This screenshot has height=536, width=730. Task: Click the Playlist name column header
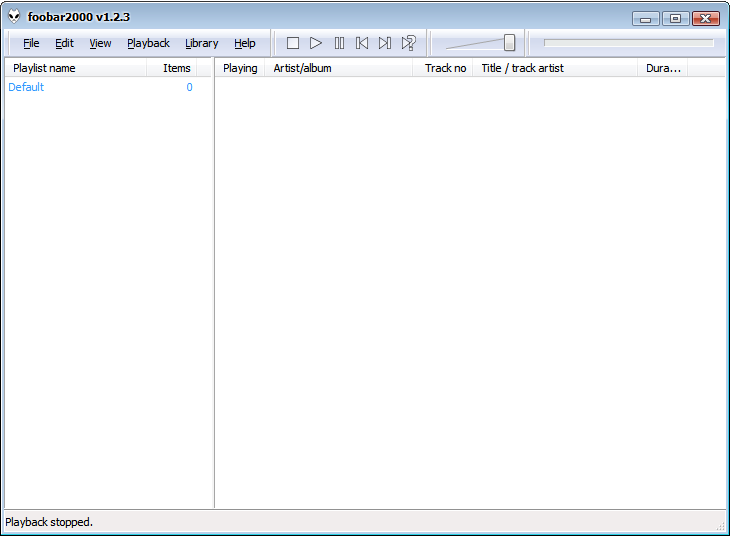76,68
